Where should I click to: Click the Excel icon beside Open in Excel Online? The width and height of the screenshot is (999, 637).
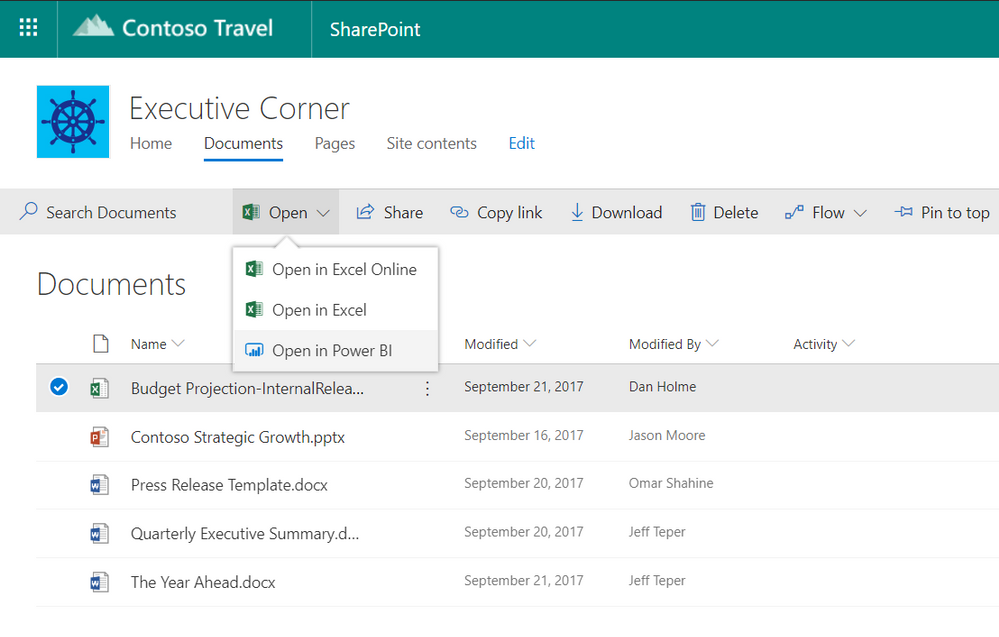point(254,269)
